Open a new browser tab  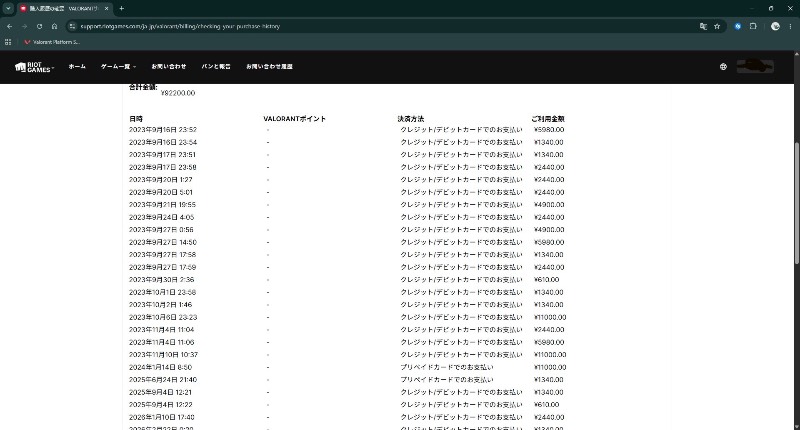[x=121, y=8]
